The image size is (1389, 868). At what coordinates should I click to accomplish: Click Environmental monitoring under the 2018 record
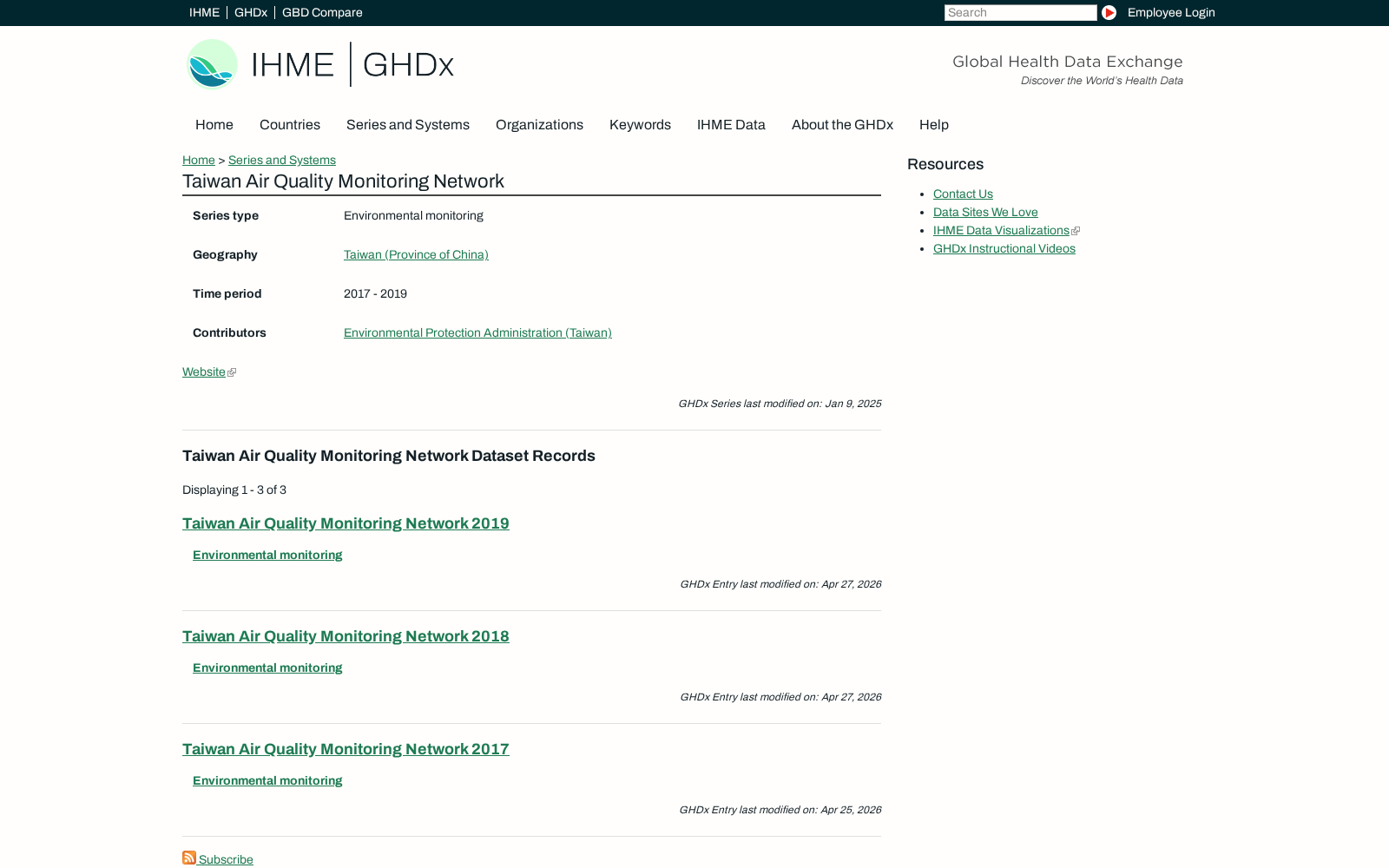(x=267, y=667)
